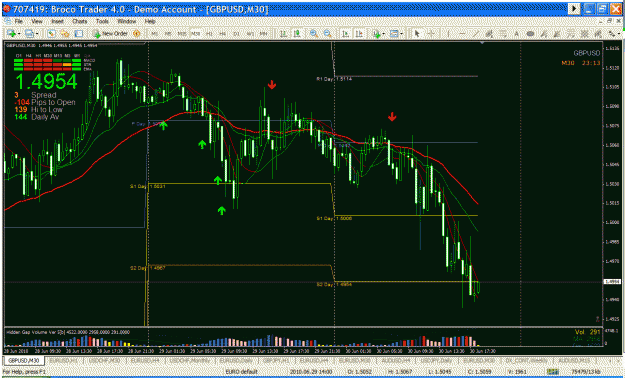The height and width of the screenshot is (378, 625).
Task: Click the connection status bars icon
Action: pyautogui.click(x=553, y=372)
